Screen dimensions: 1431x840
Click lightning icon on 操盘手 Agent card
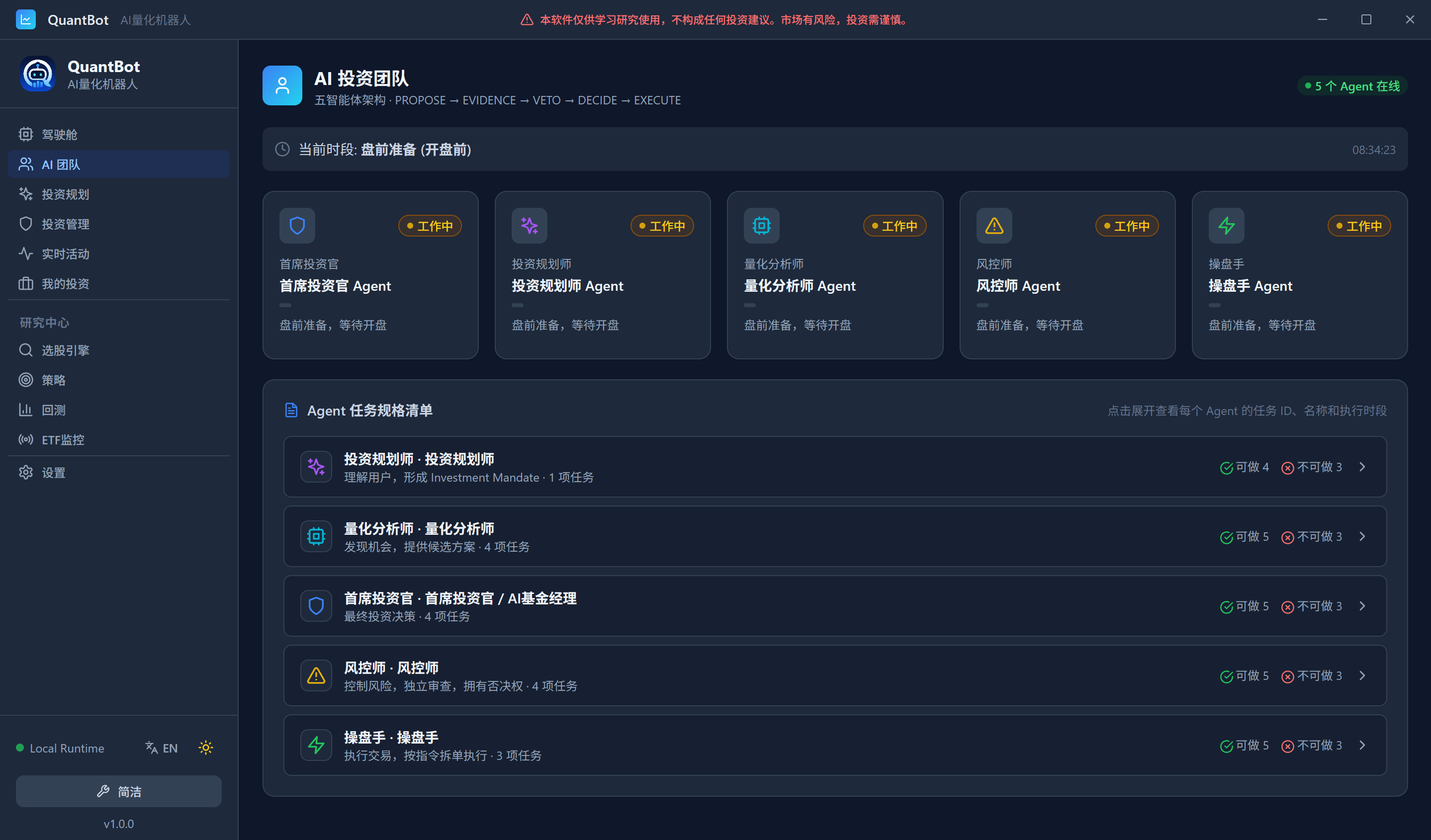click(1226, 225)
